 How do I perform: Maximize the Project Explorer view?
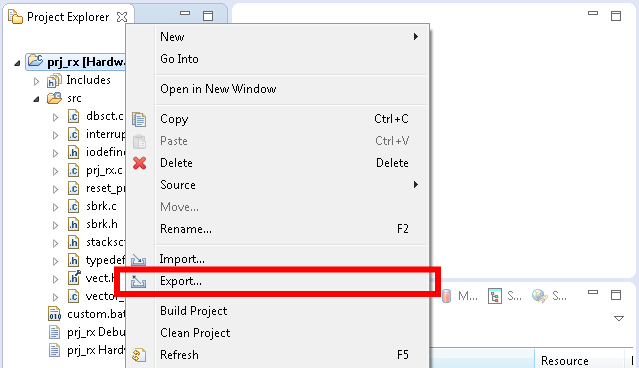pyautogui.click(x=208, y=16)
